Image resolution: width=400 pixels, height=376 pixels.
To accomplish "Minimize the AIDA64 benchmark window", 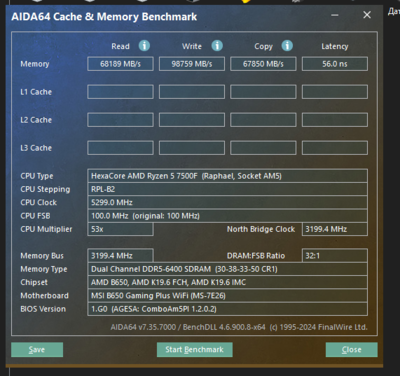I will (335, 15).
